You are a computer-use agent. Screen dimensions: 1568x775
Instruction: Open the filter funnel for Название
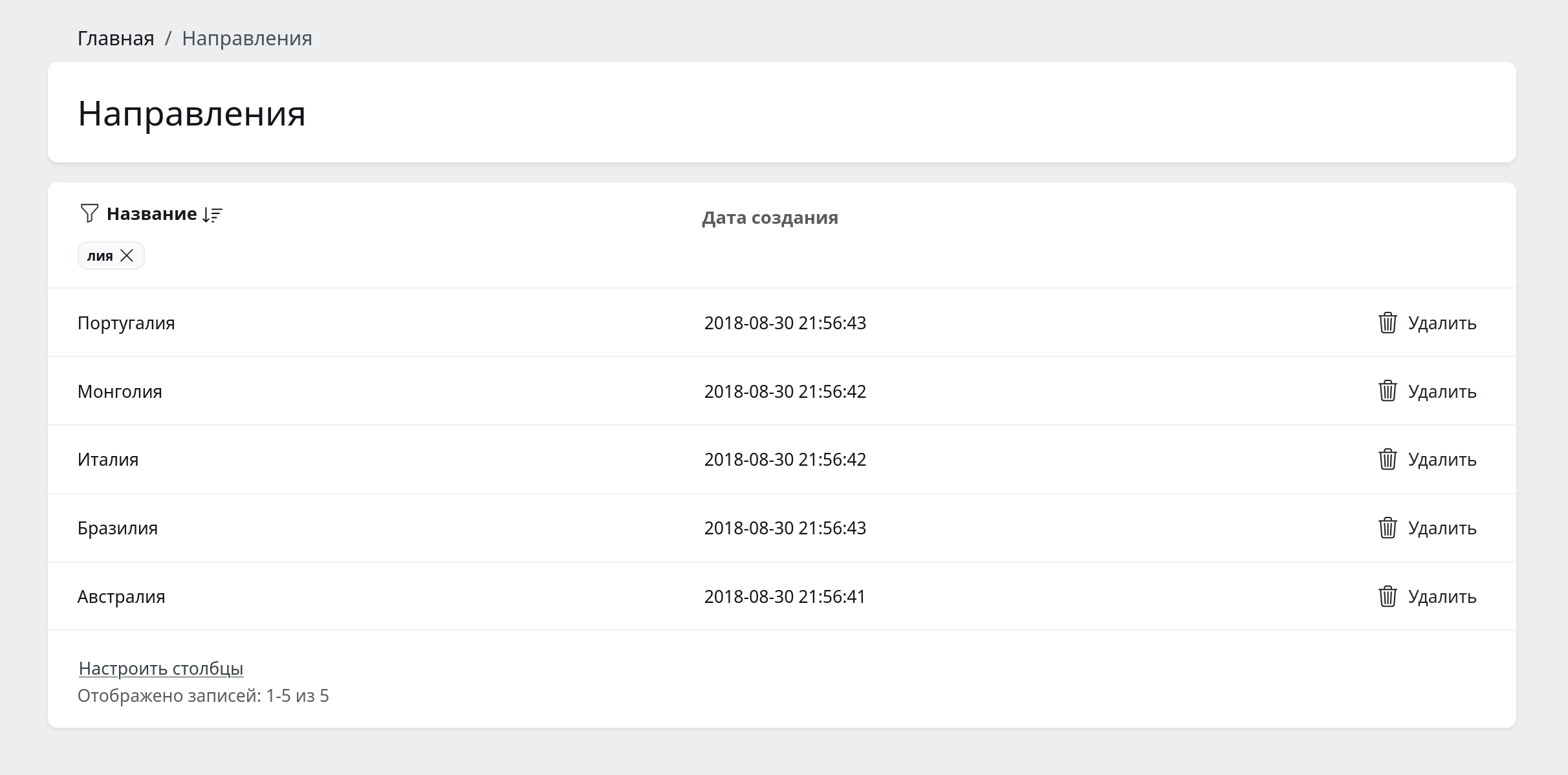click(x=89, y=213)
